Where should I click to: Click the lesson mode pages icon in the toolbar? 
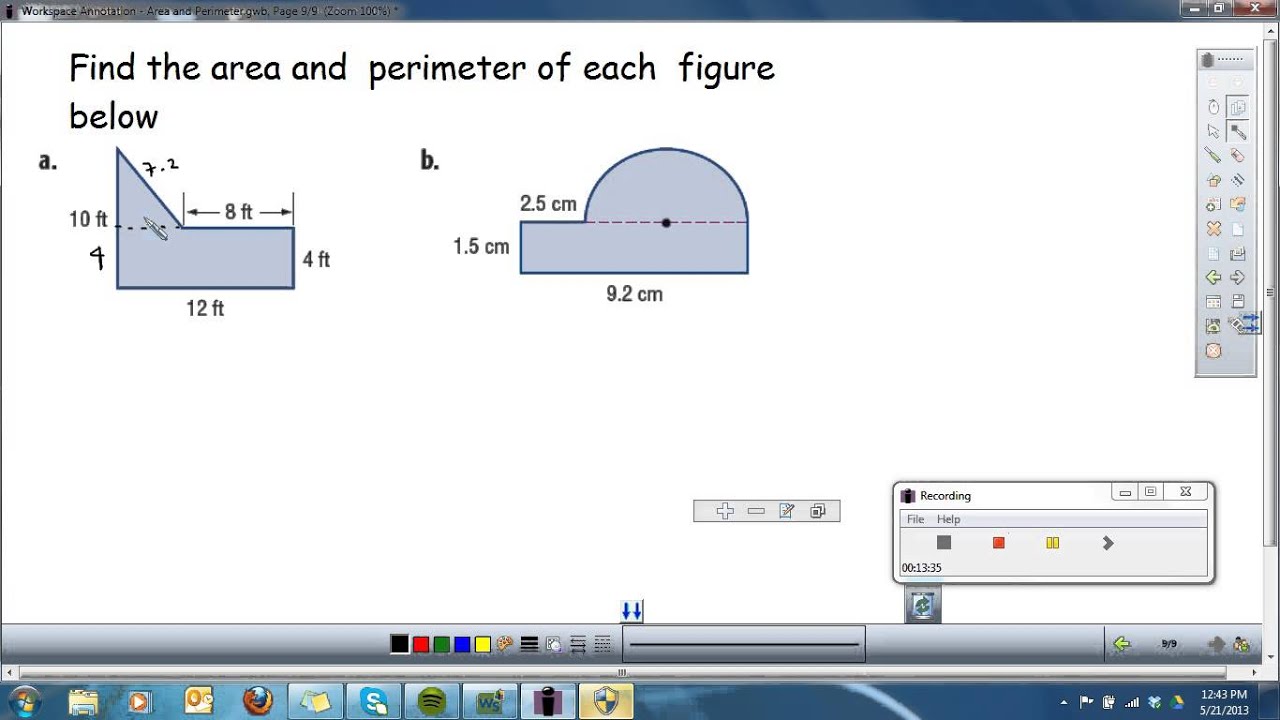(x=1238, y=107)
